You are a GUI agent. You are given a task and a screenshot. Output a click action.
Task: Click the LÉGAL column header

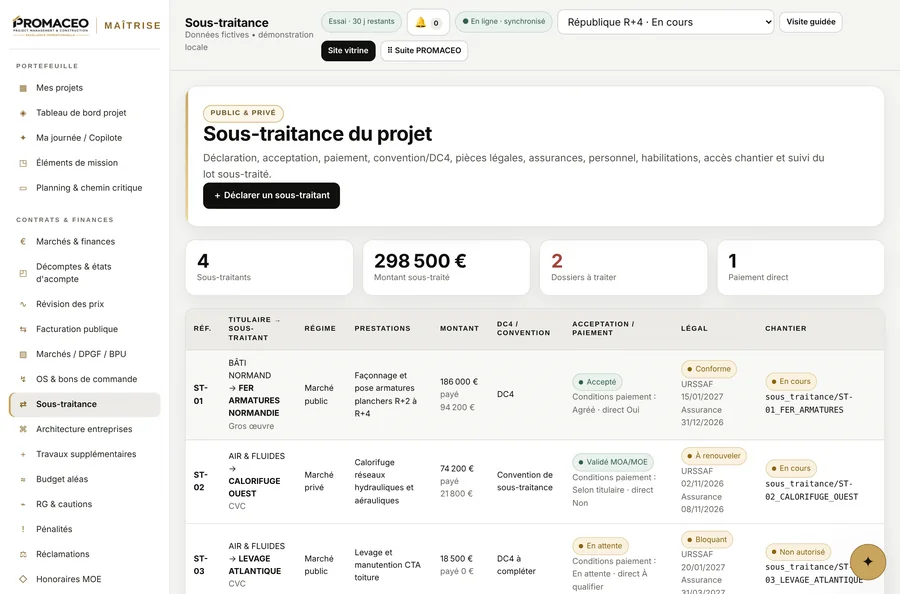click(694, 328)
